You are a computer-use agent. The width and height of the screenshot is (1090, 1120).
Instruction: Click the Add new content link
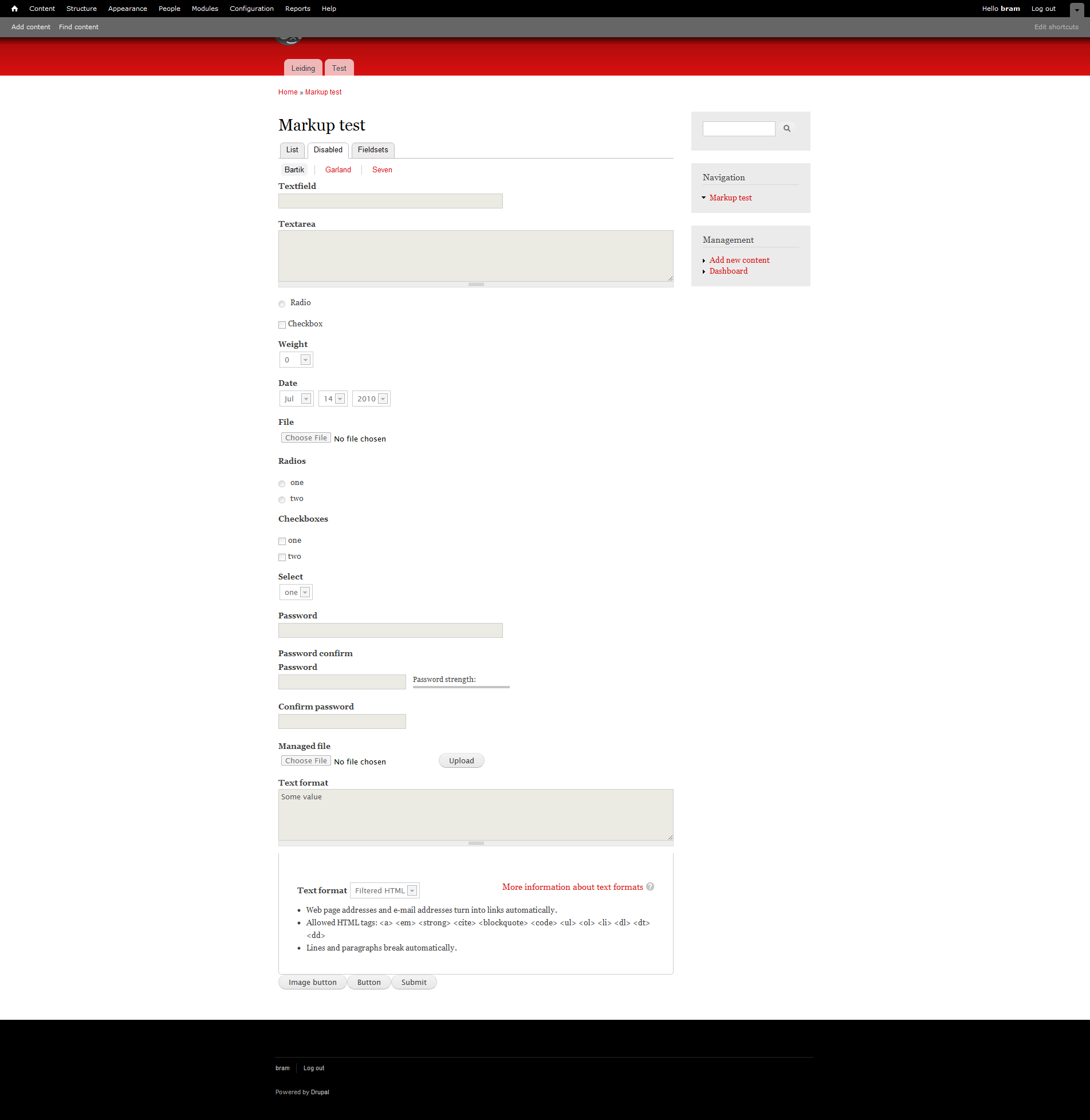(x=739, y=260)
